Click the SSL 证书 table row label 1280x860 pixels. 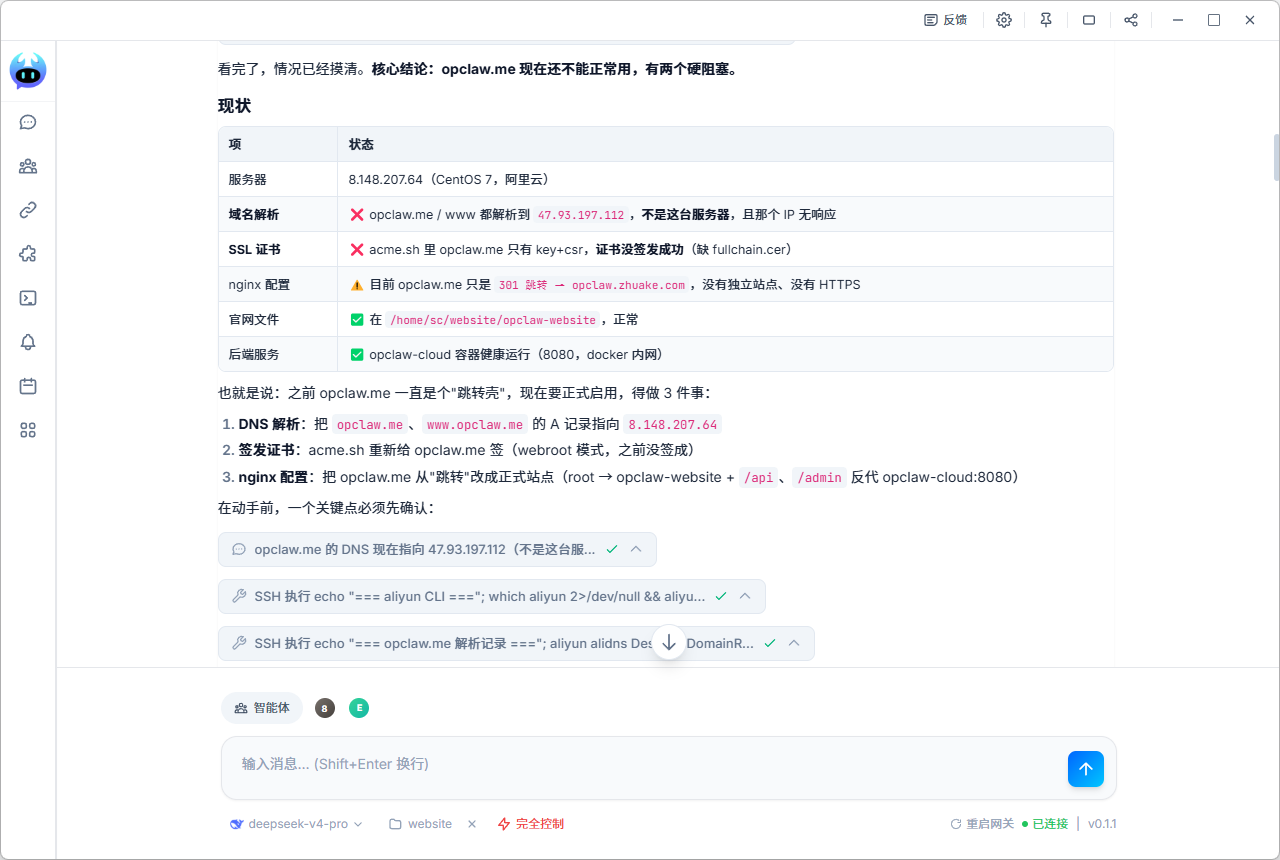tap(254, 250)
